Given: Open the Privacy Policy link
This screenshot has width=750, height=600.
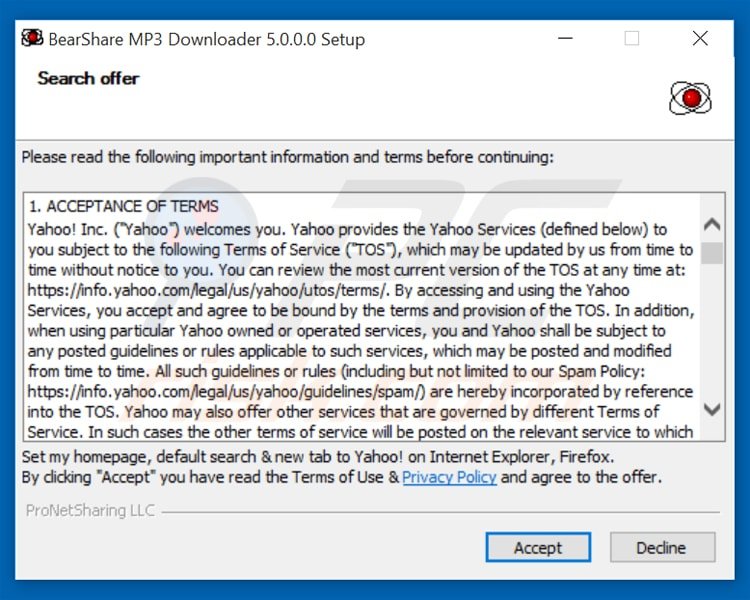Looking at the screenshot, I should [449, 477].
